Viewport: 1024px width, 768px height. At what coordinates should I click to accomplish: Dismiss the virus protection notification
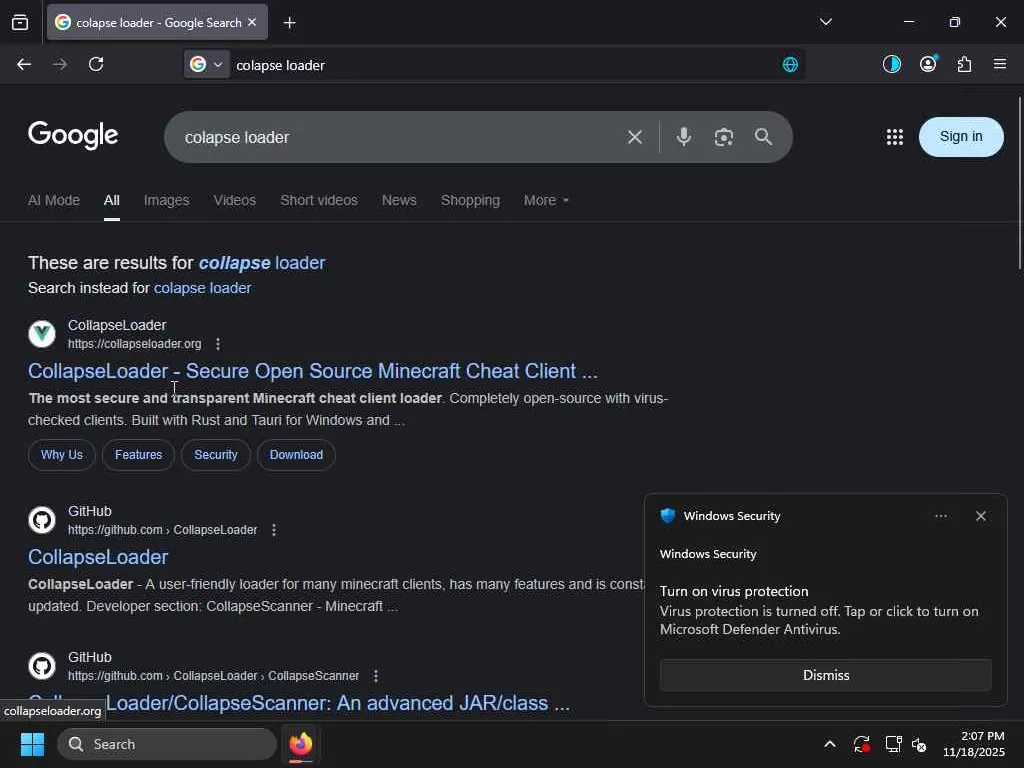pos(825,675)
